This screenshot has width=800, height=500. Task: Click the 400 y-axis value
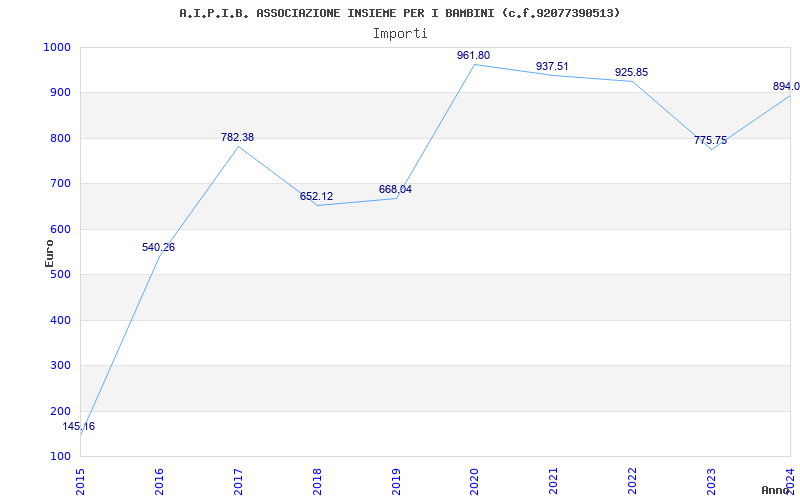click(60, 320)
